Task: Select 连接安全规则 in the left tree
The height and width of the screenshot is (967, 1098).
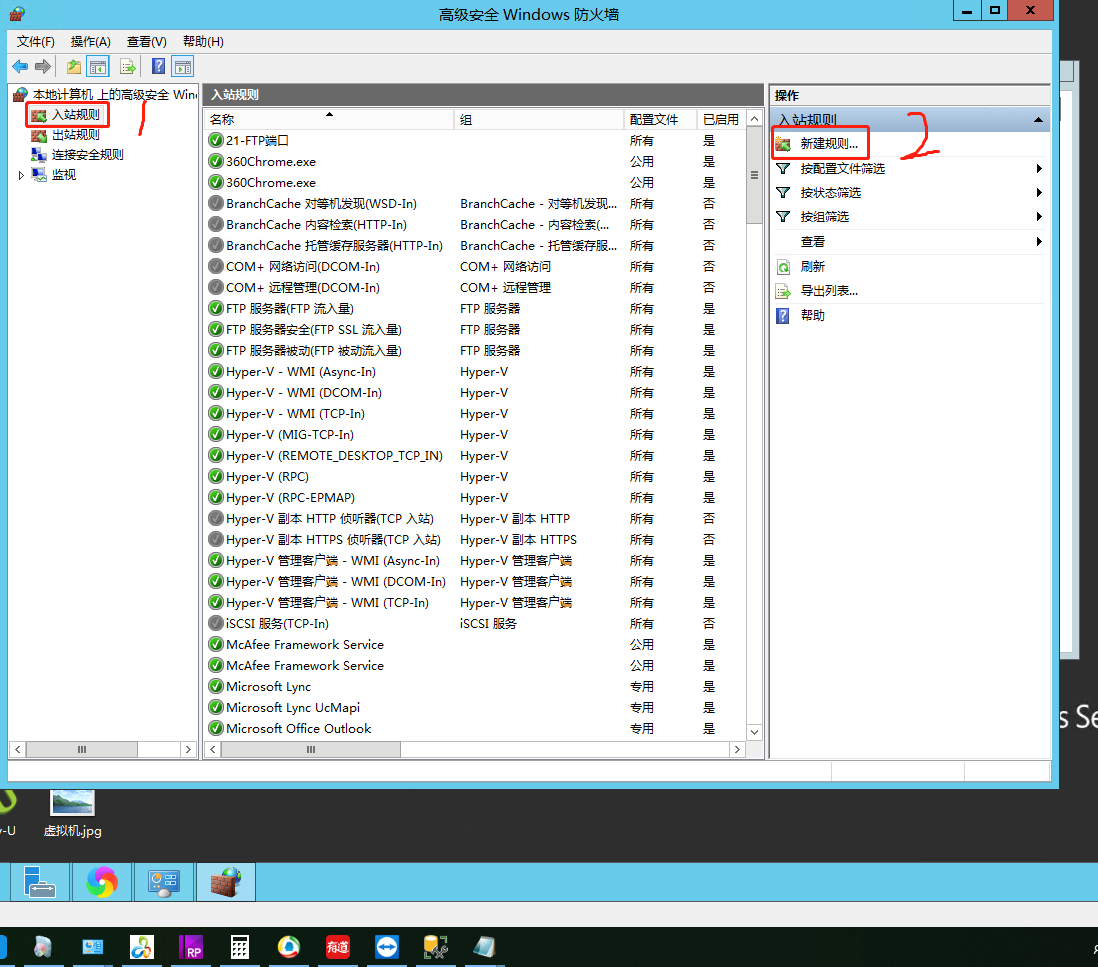Action: [88, 155]
